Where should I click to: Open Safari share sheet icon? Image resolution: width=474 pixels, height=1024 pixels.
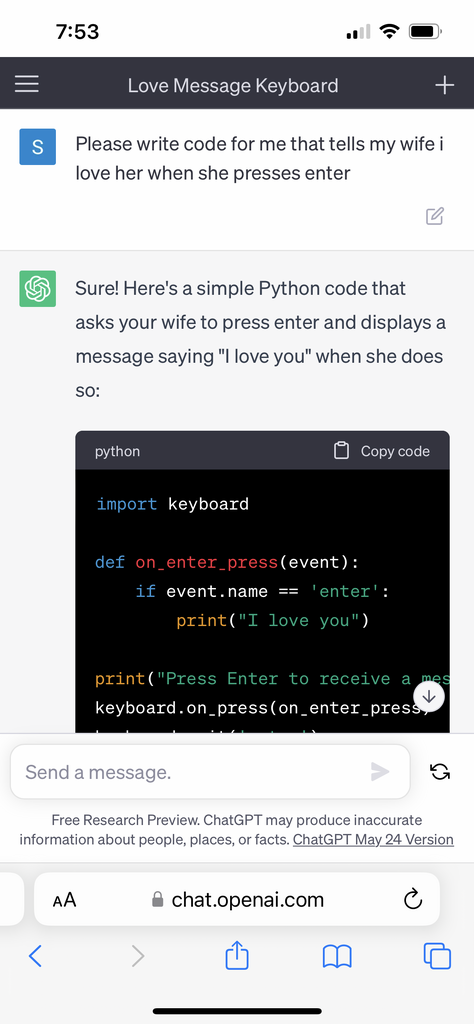[x=237, y=956]
